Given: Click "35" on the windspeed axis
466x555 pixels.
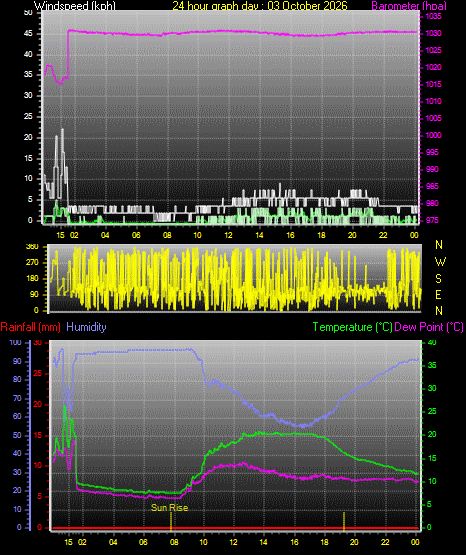Looking at the screenshot, I should click(28, 74).
